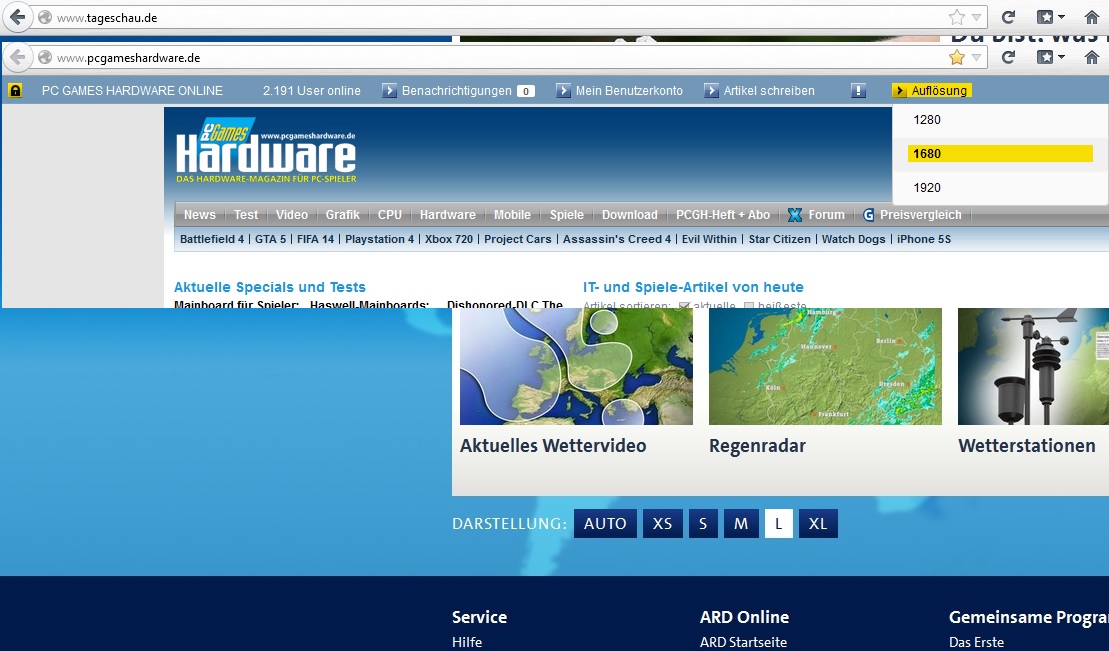Select L display size
Image resolution: width=1109 pixels, height=651 pixels.
[779, 524]
